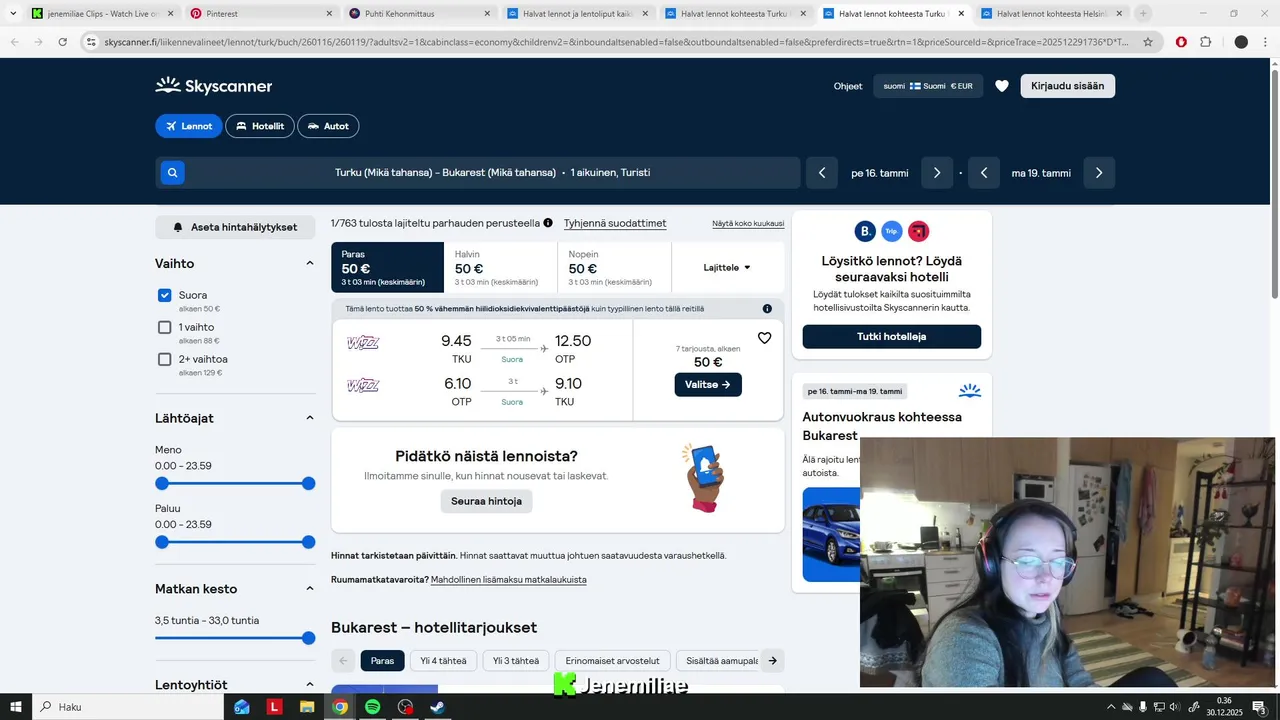Open the browser extensions puzzle icon
This screenshot has width=1280, height=720.
coord(1205,42)
